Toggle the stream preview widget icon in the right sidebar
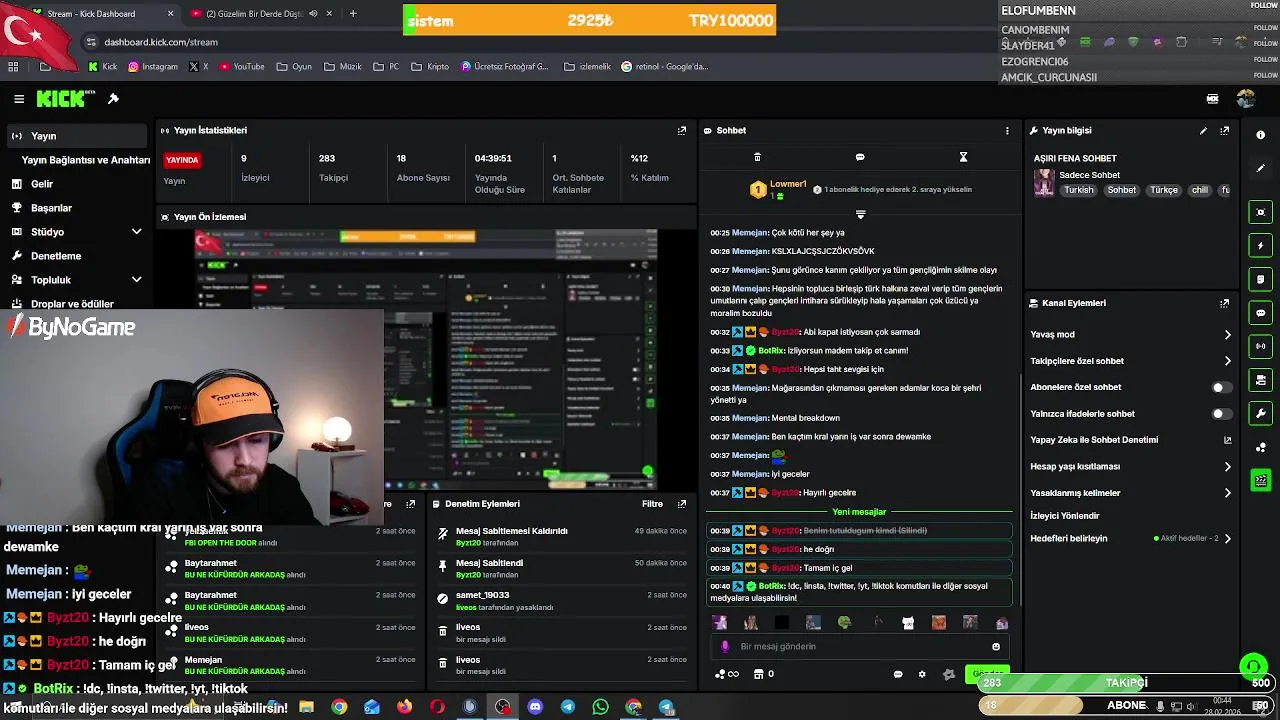This screenshot has height=720, width=1280. pos(1260,212)
